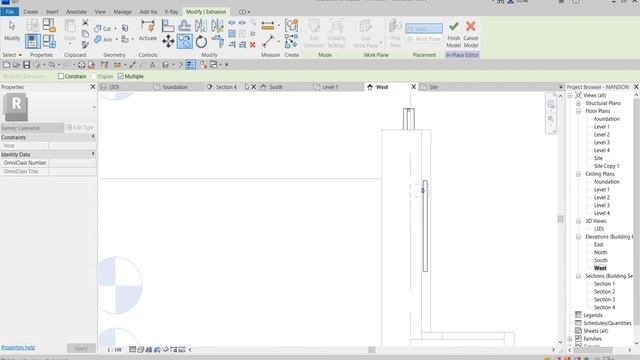Select the Move tool
The height and width of the screenshot is (360, 640).
[168, 41]
